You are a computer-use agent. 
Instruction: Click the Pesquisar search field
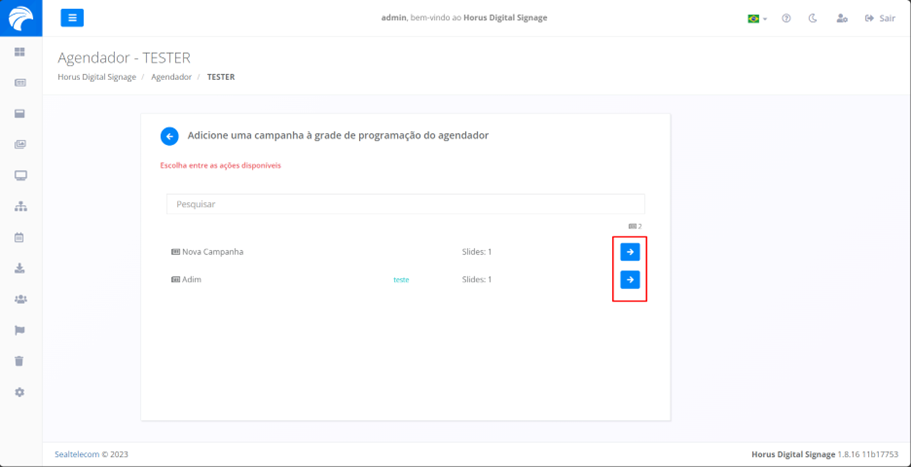click(405, 204)
